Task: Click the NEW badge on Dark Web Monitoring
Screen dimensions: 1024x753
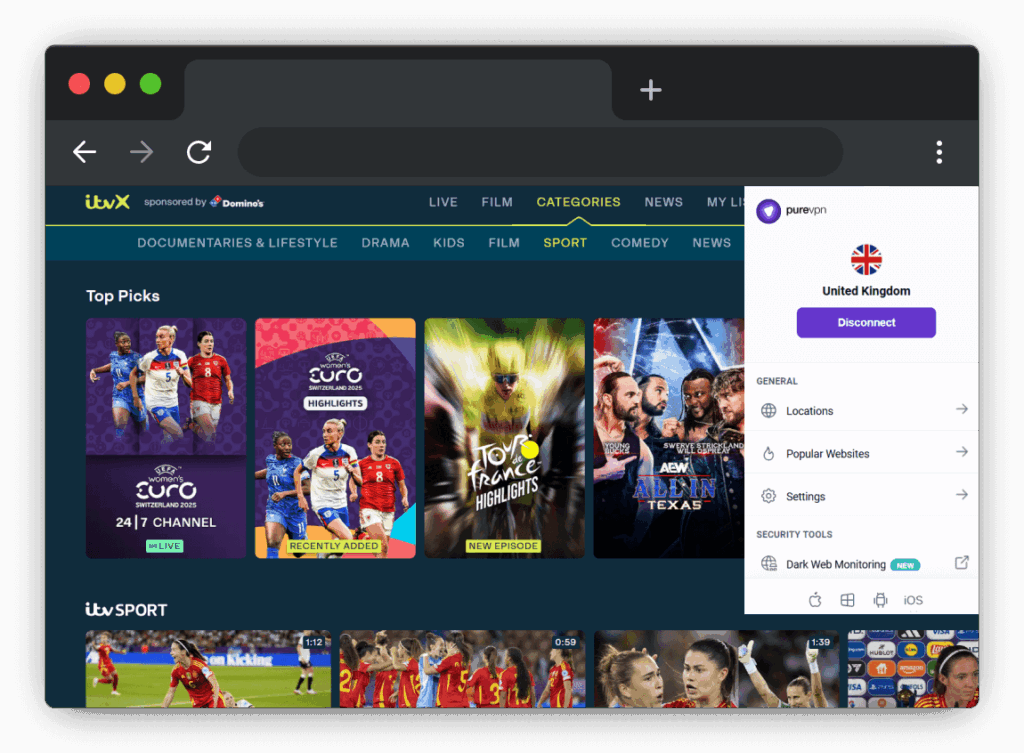Action: [905, 566]
